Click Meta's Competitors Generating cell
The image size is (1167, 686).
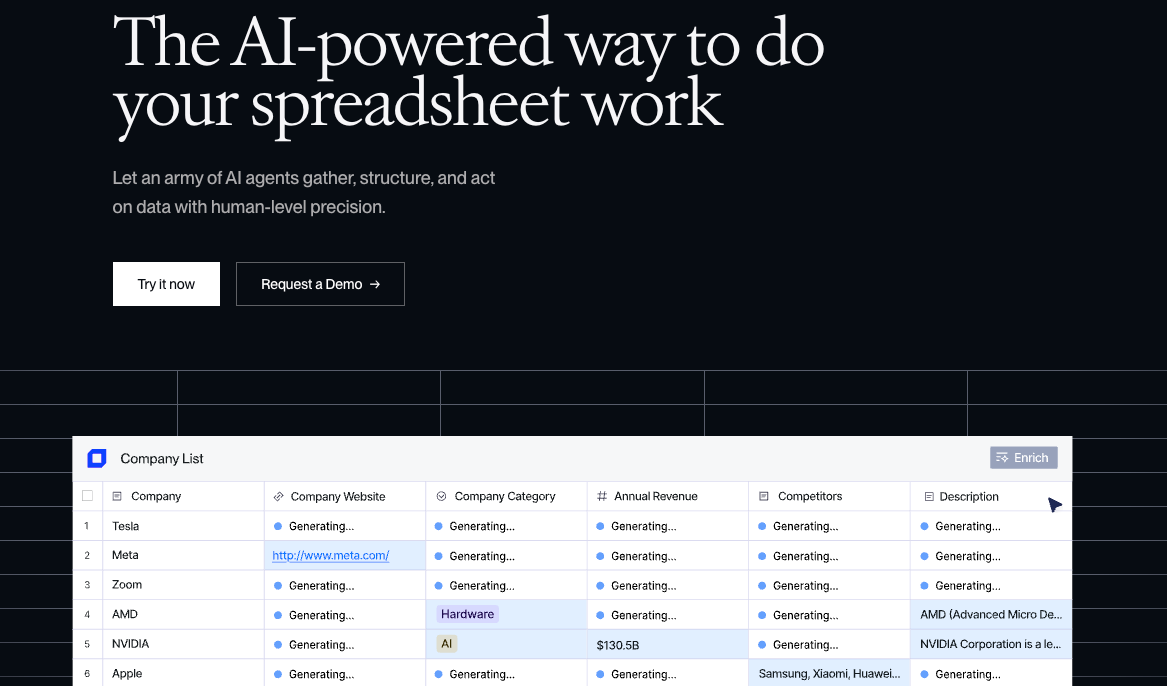[x=829, y=555]
